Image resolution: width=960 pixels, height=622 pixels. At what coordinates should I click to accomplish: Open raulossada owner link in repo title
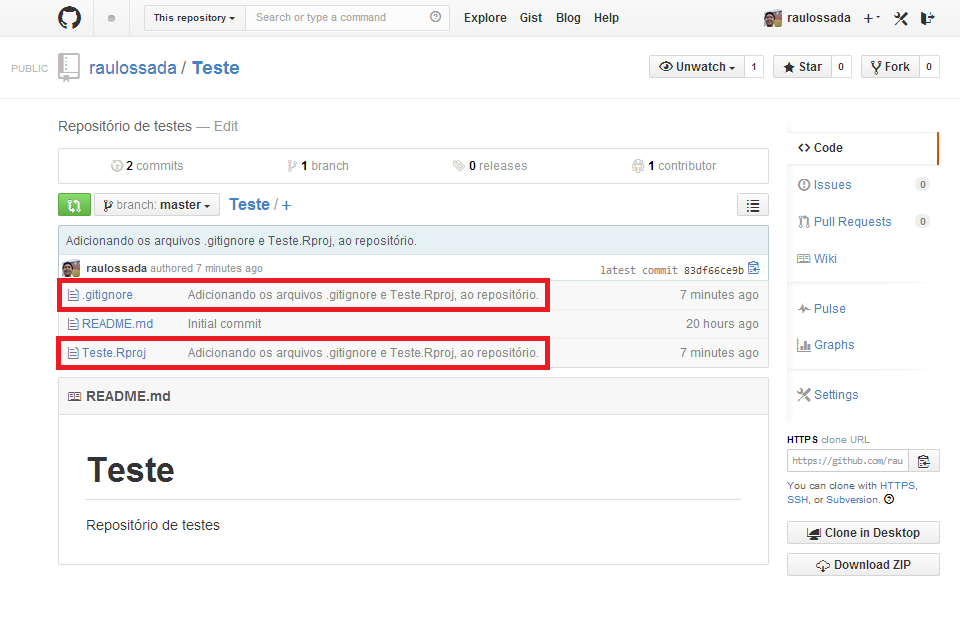(x=133, y=67)
